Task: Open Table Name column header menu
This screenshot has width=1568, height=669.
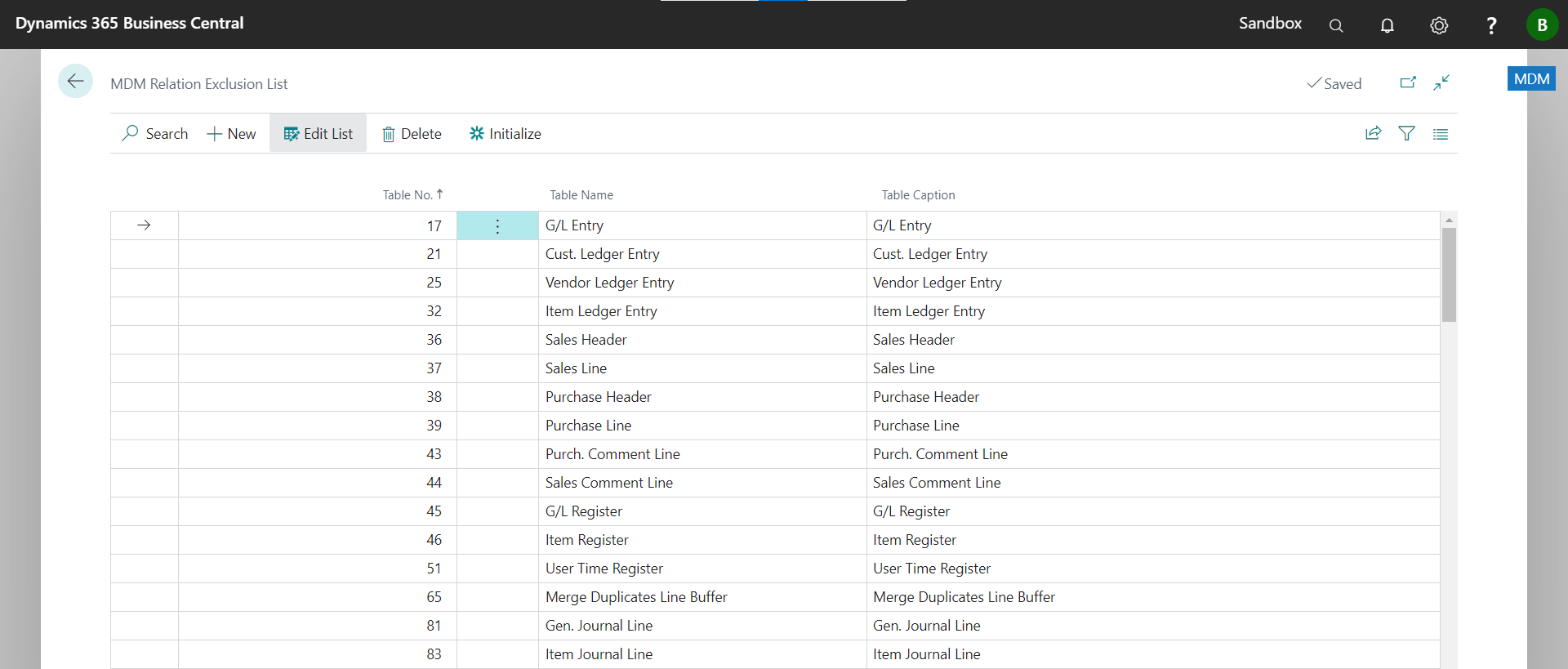Action: tap(581, 194)
